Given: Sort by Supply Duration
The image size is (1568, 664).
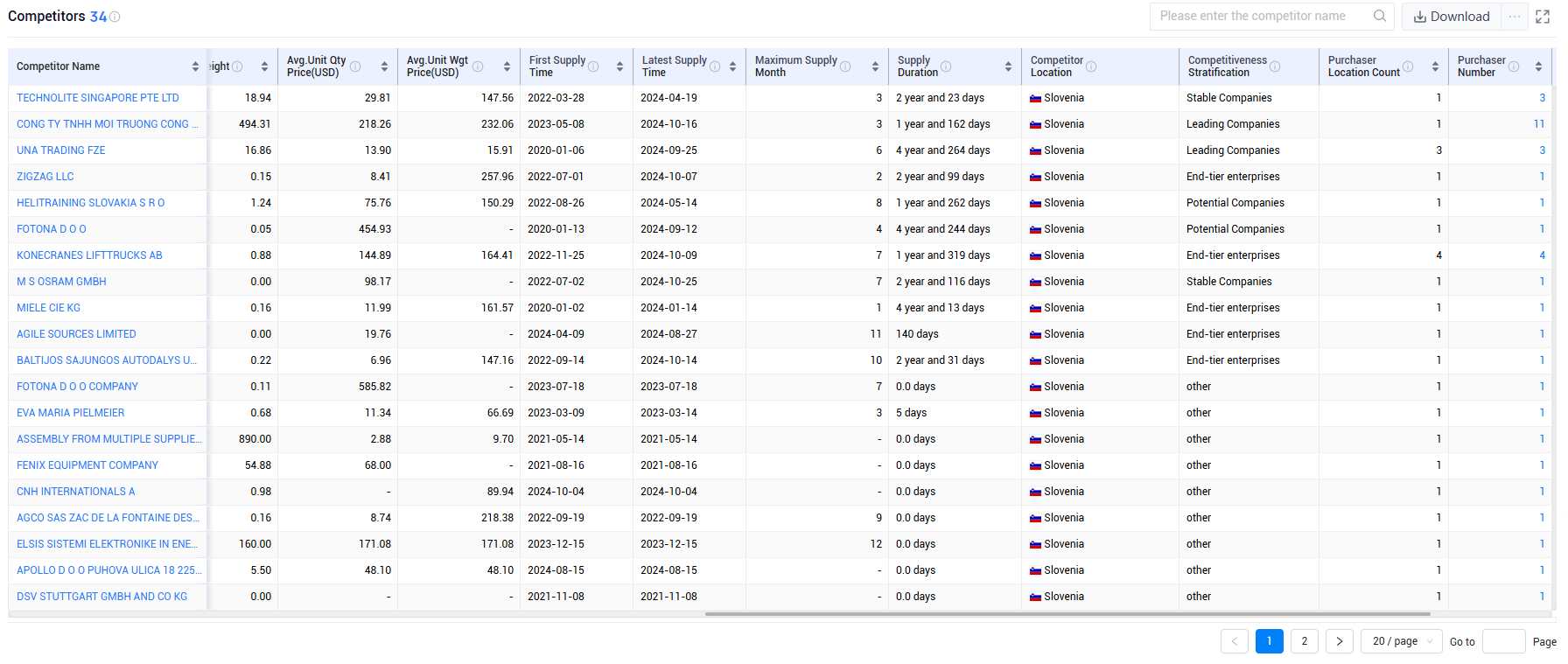Looking at the screenshot, I should (x=1008, y=66).
